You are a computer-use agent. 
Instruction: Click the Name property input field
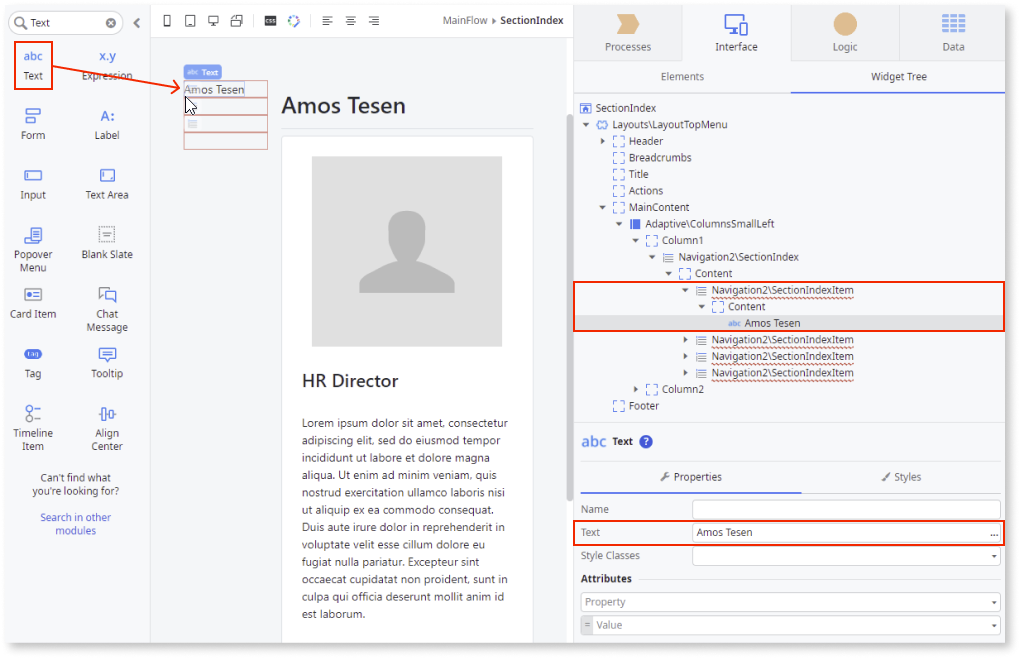(x=846, y=510)
